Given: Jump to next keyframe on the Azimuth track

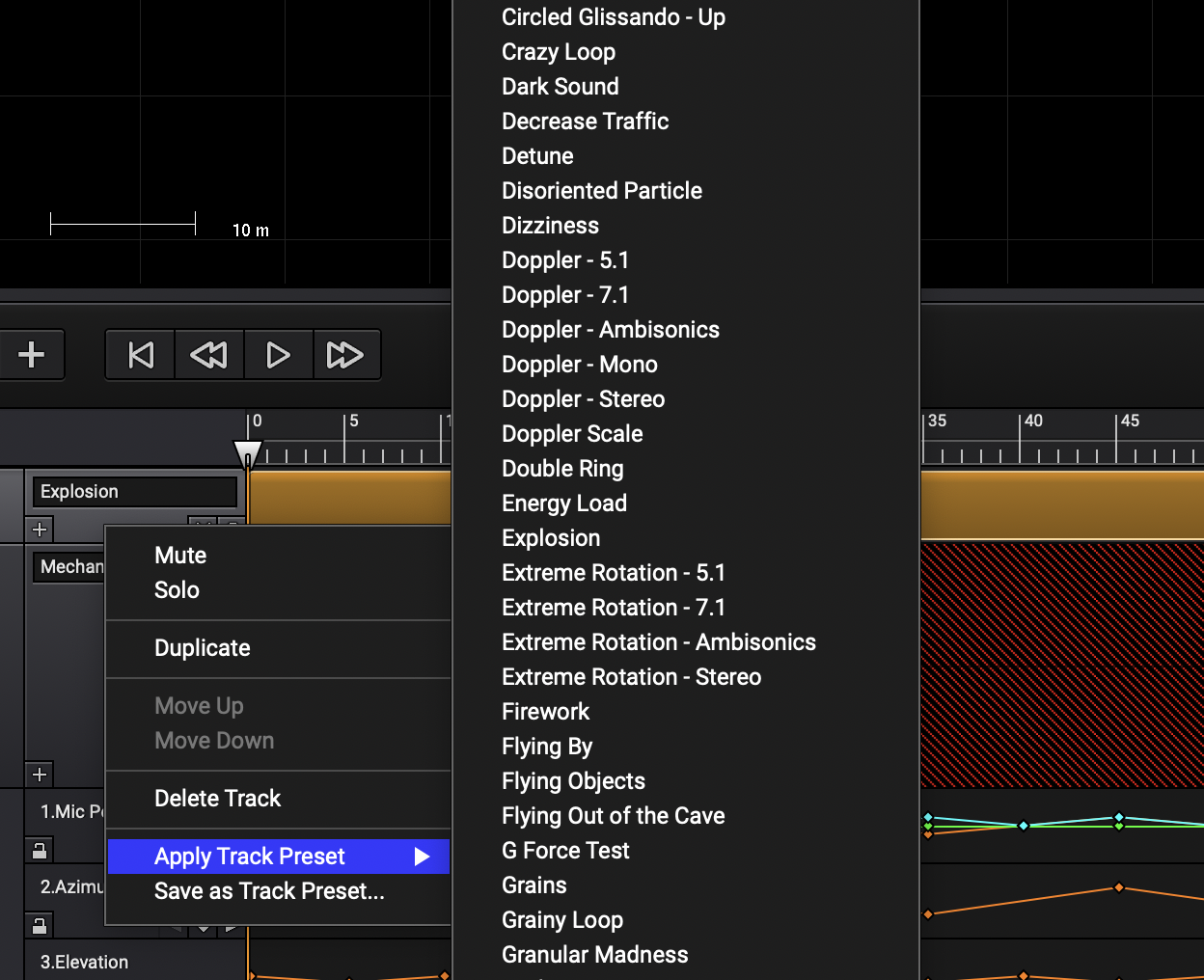Looking at the screenshot, I should [x=230, y=929].
